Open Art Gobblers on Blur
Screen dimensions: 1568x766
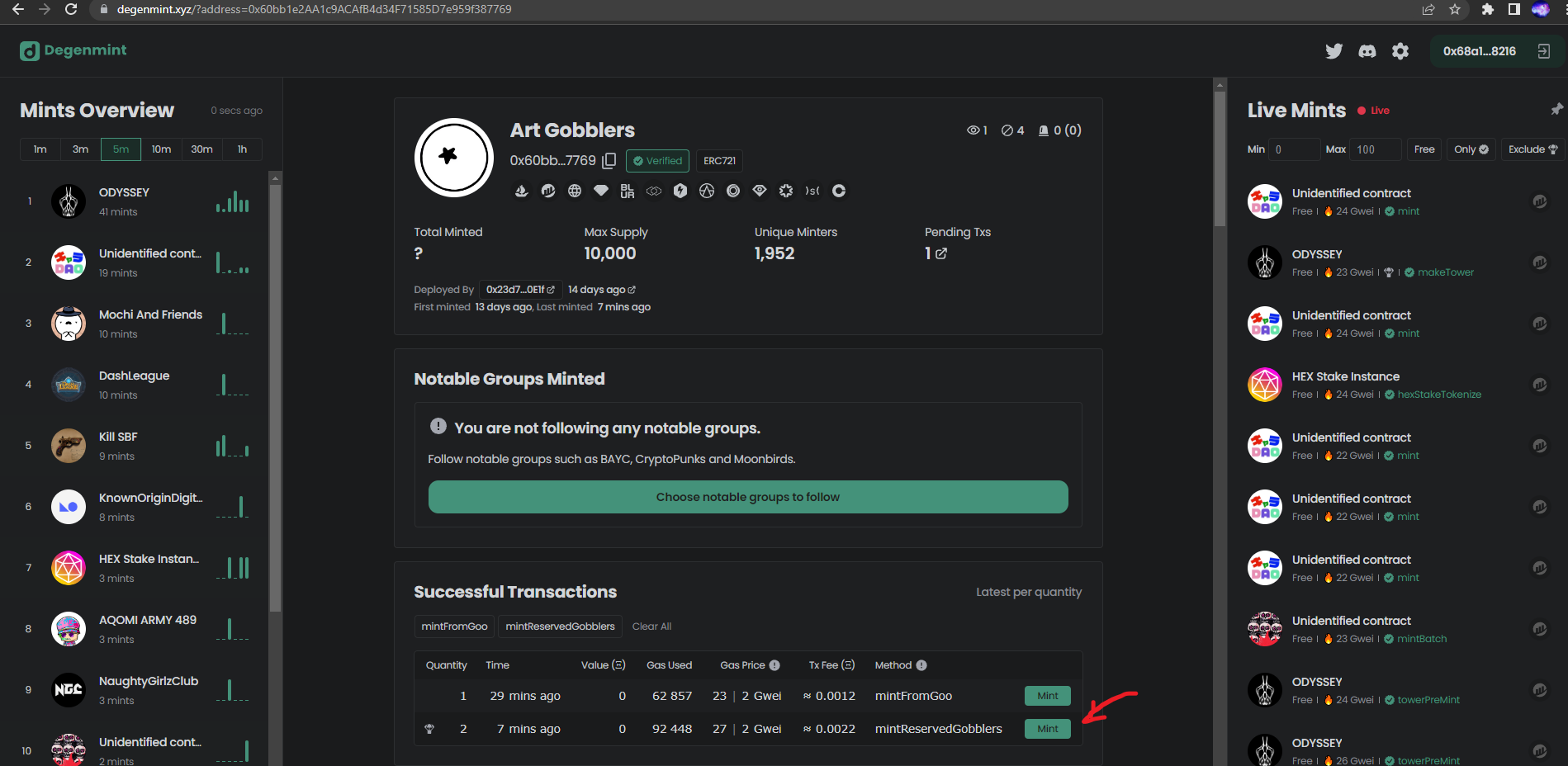click(628, 191)
